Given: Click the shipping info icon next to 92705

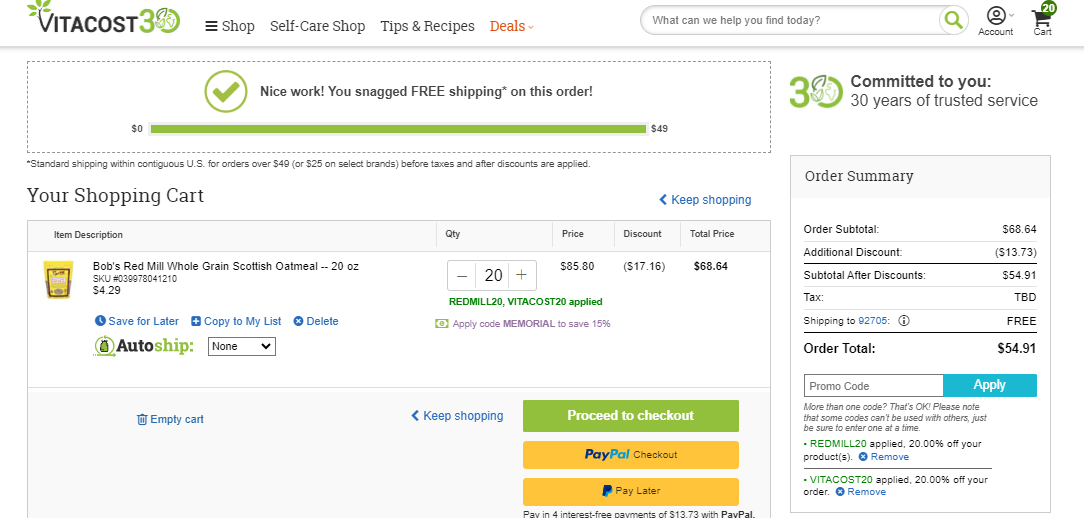Looking at the screenshot, I should coord(904,321).
